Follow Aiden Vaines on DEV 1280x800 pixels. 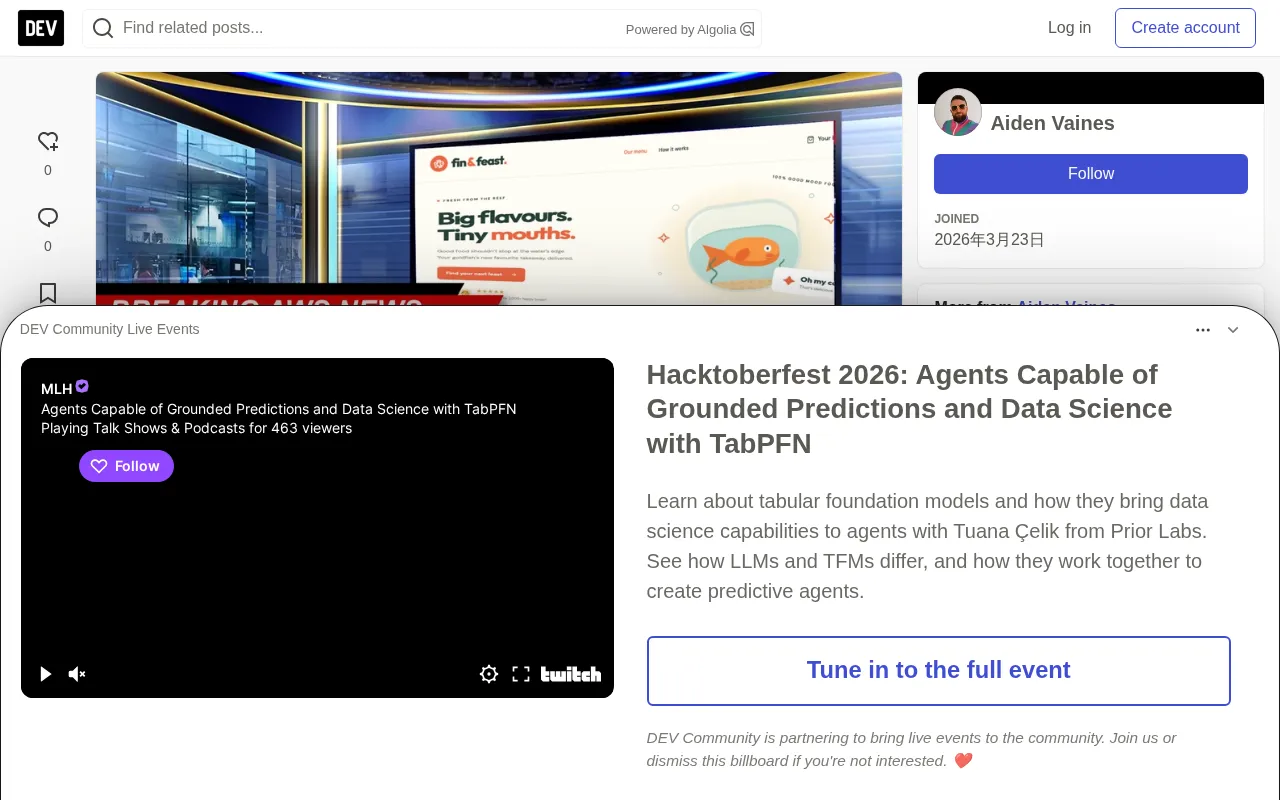click(x=1091, y=174)
